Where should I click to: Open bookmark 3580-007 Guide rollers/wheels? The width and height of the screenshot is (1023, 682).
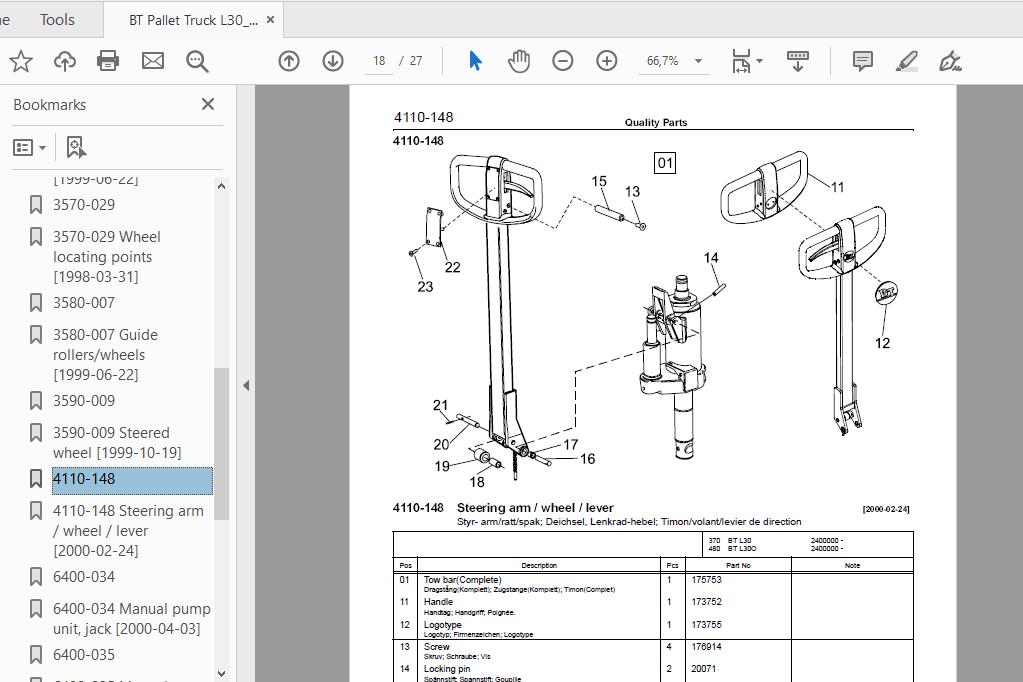coord(105,354)
